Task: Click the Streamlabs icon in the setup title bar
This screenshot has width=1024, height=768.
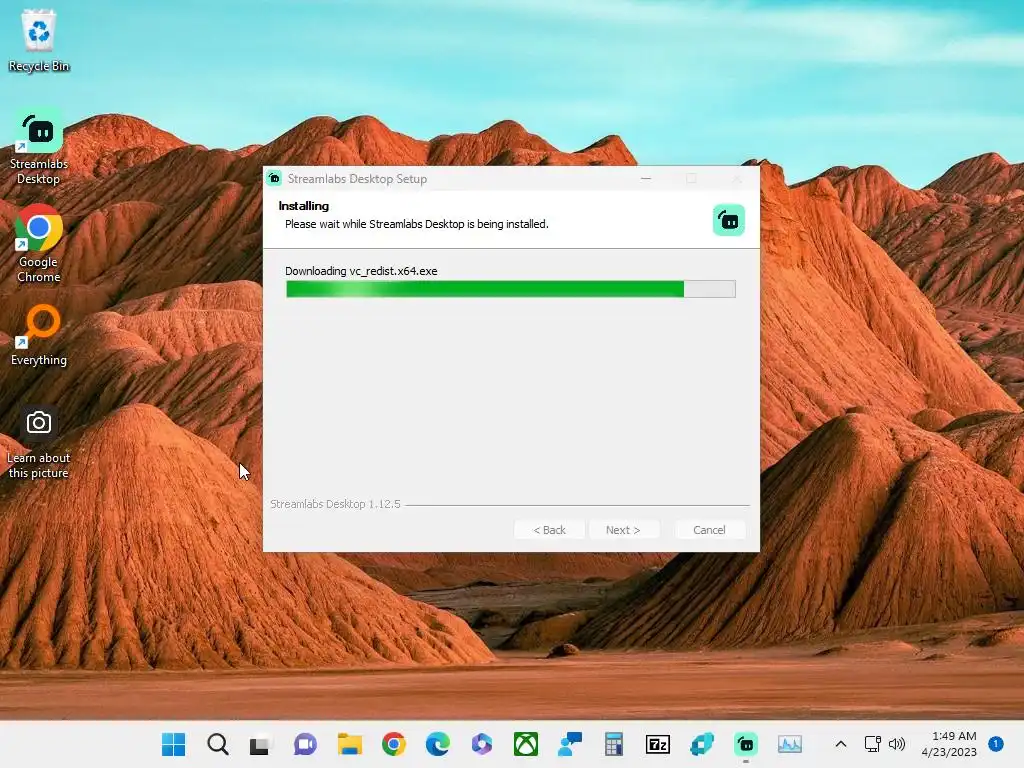Action: click(x=275, y=178)
